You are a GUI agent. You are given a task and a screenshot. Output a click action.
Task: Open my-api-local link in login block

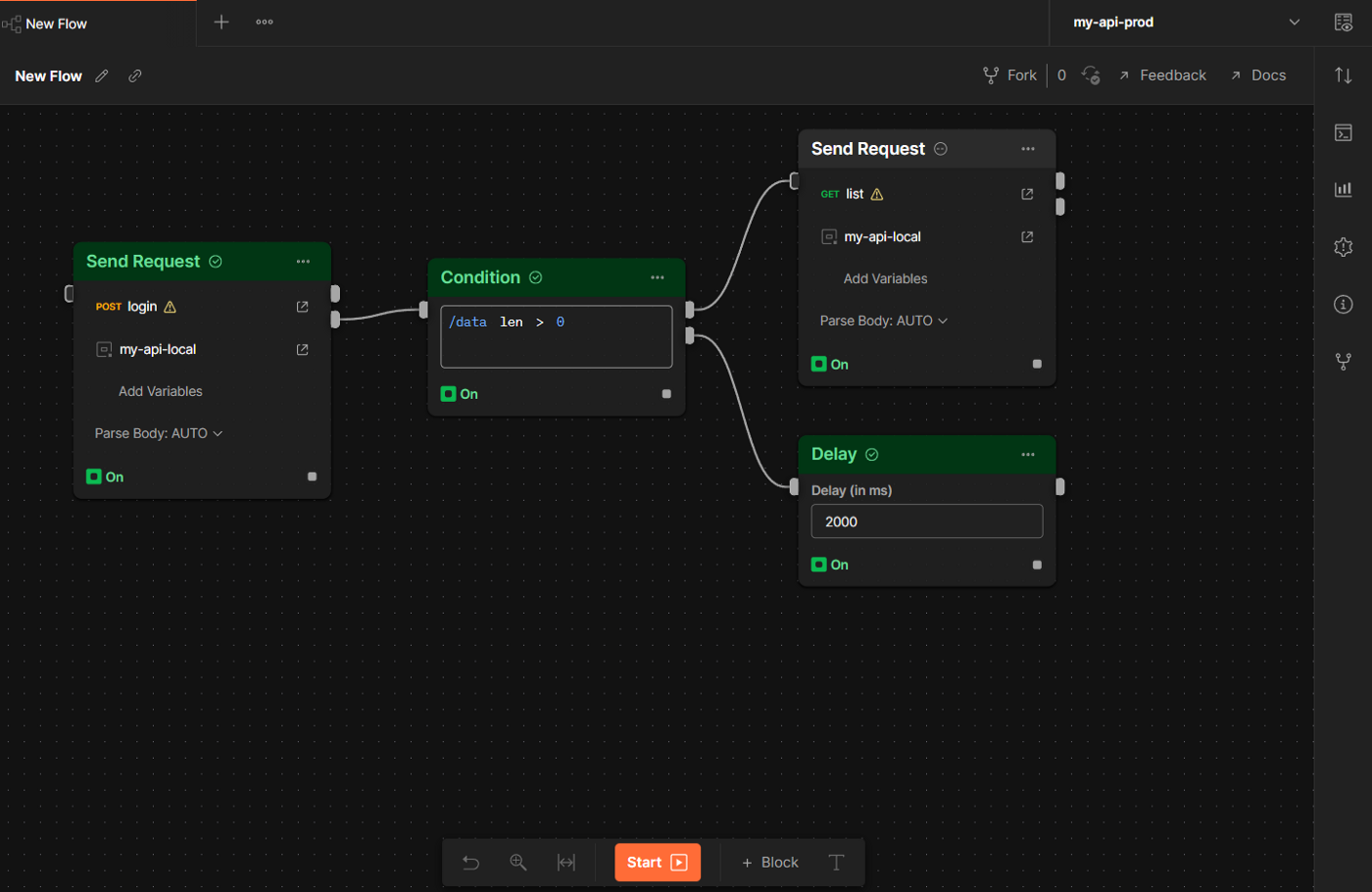coord(303,349)
